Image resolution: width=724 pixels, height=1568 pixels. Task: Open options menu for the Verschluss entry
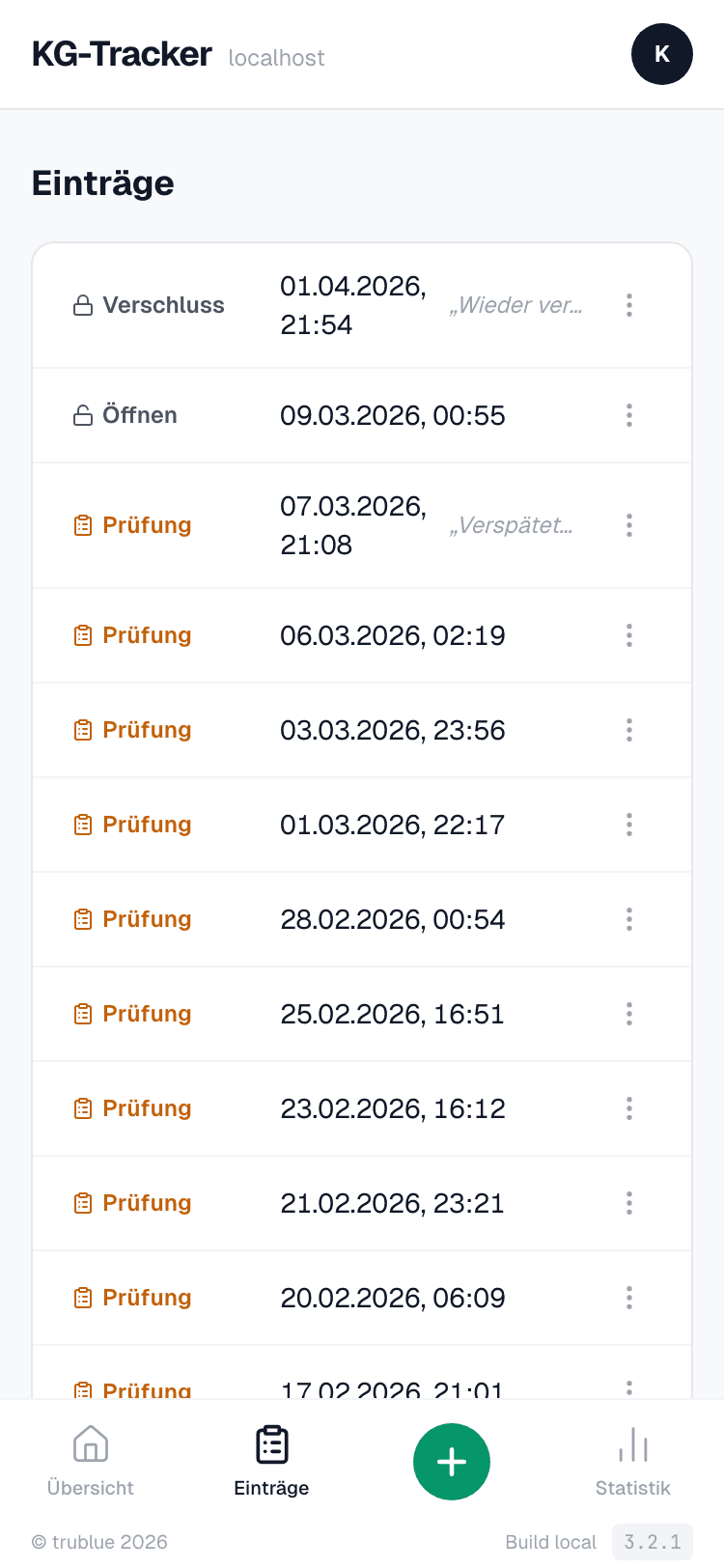[629, 305]
